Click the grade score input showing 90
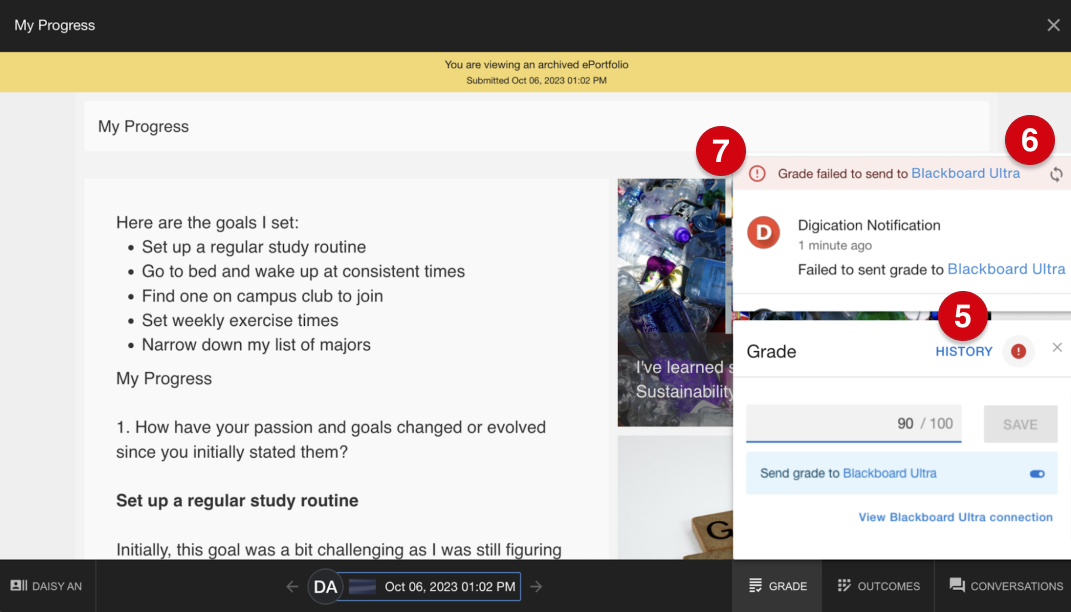This screenshot has width=1071, height=612. pos(854,423)
